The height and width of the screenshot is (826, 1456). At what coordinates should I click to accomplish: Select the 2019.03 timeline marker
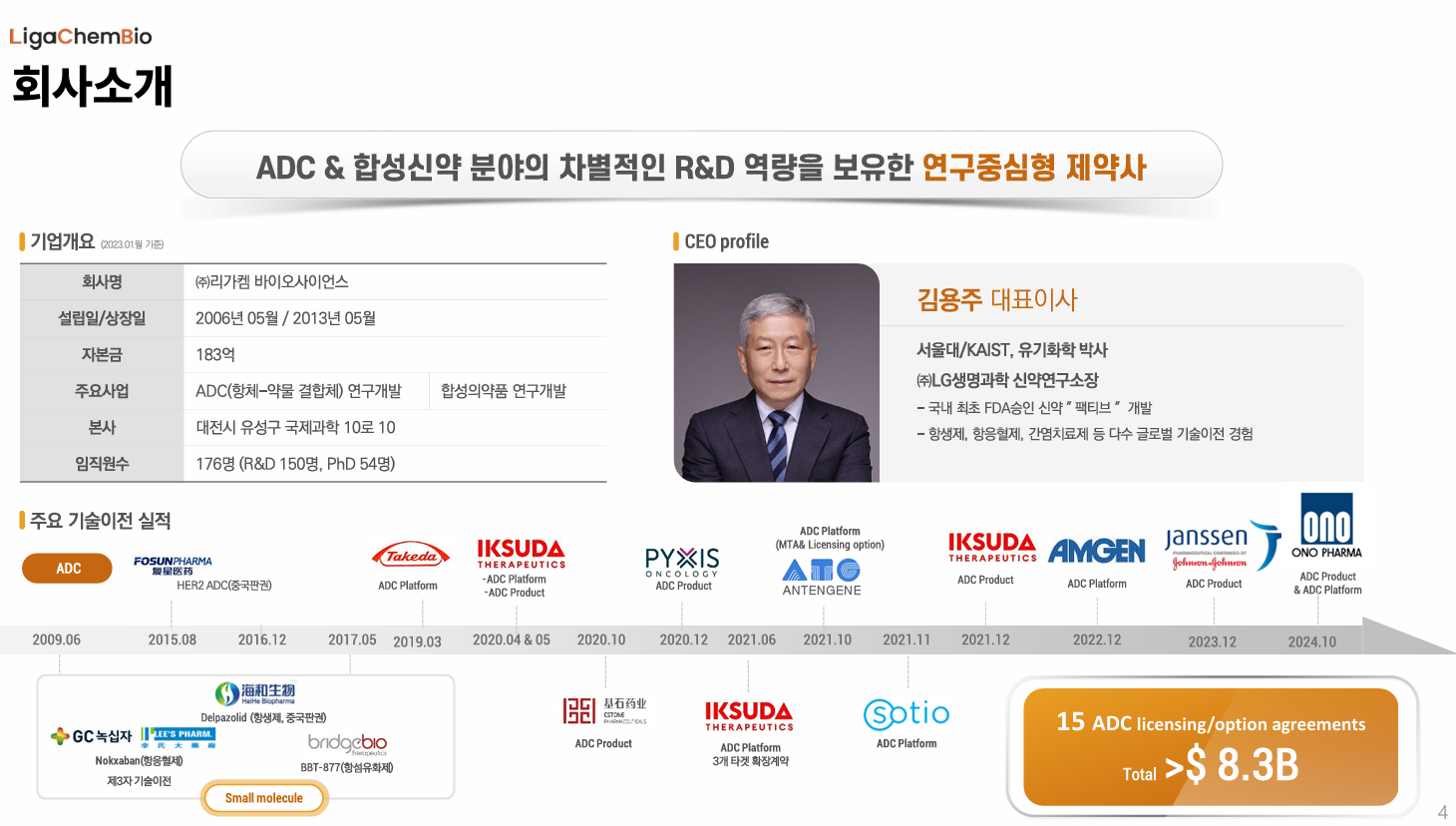pos(417,641)
